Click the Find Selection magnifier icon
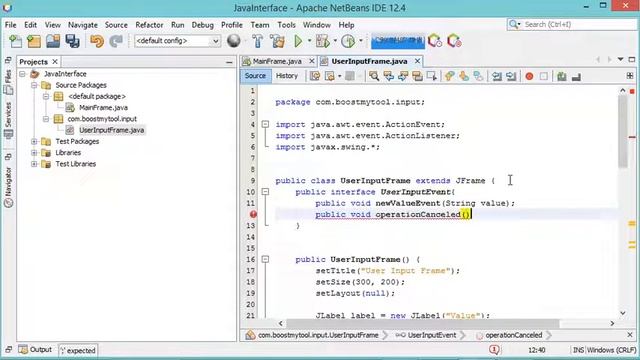 (373, 76)
